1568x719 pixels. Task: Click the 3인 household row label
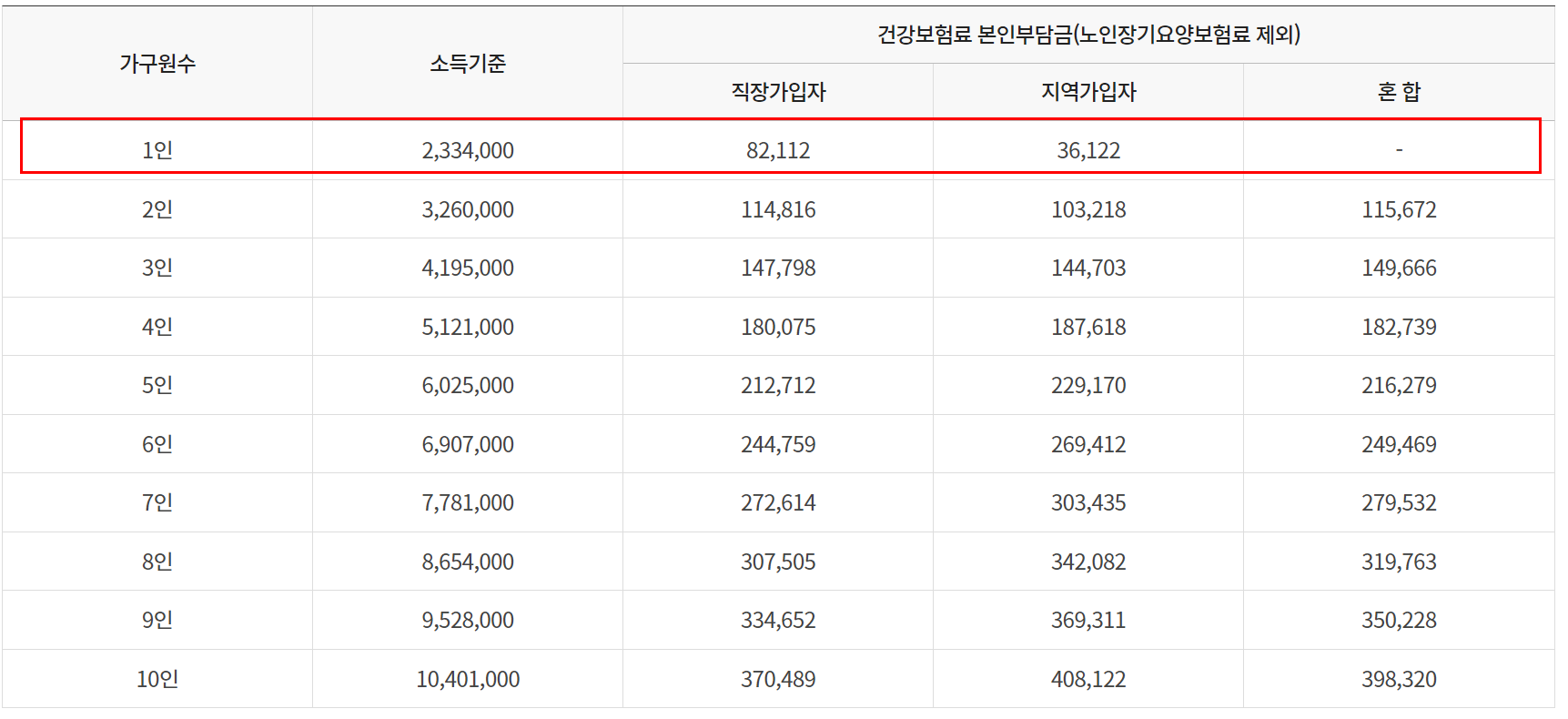coord(157,268)
